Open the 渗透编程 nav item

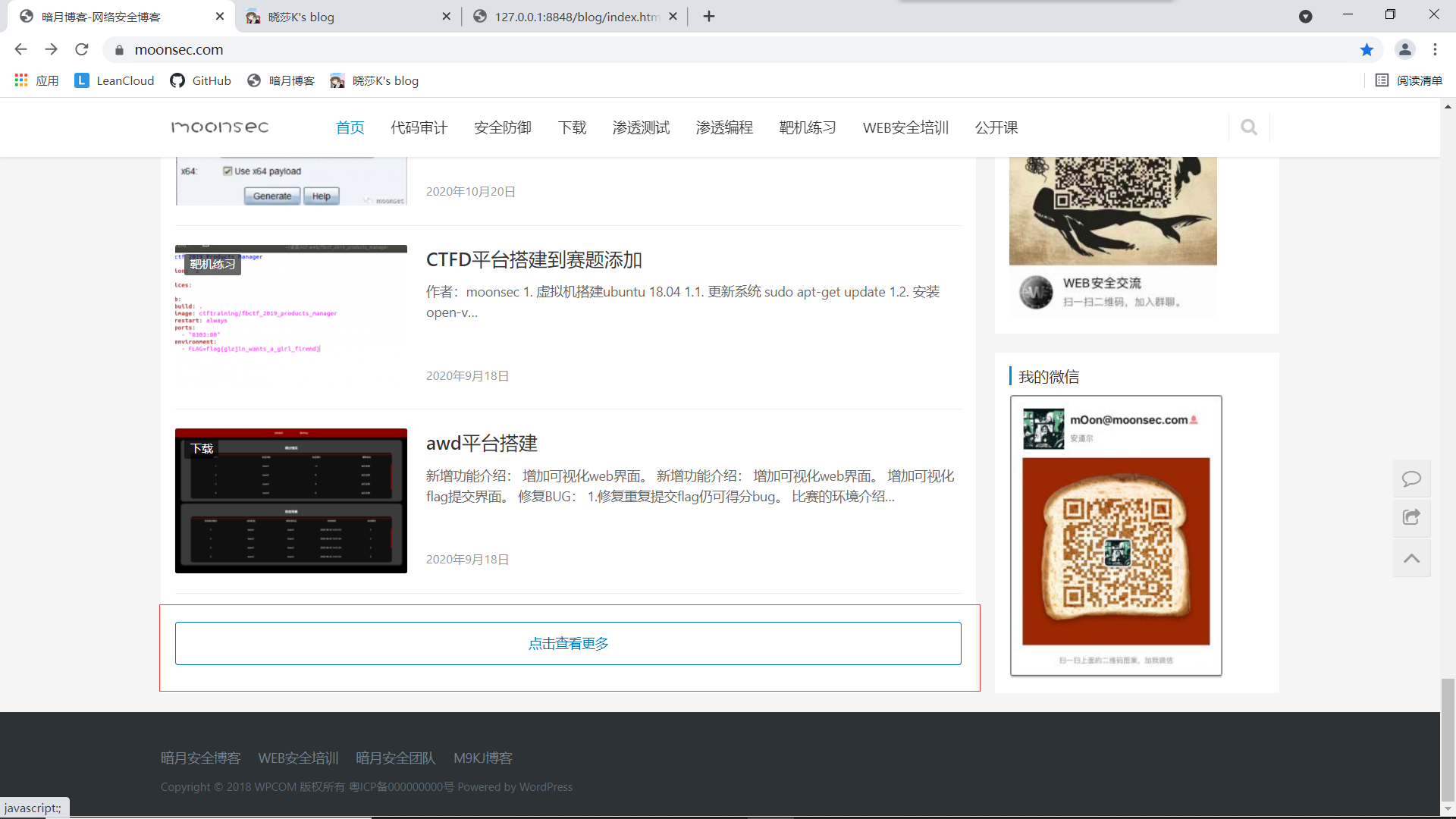click(725, 127)
